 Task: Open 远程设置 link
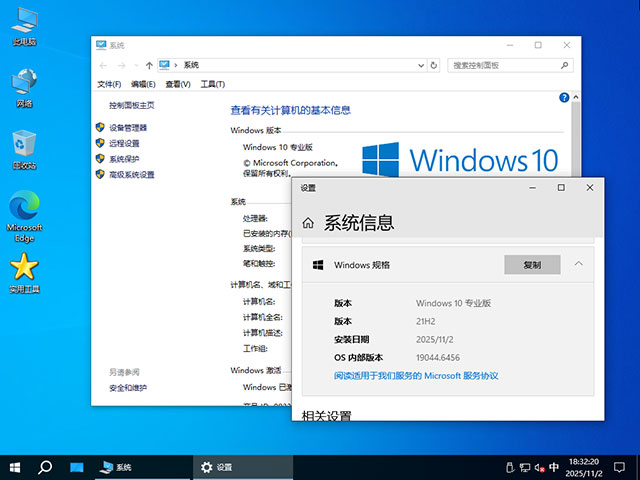coord(124,143)
